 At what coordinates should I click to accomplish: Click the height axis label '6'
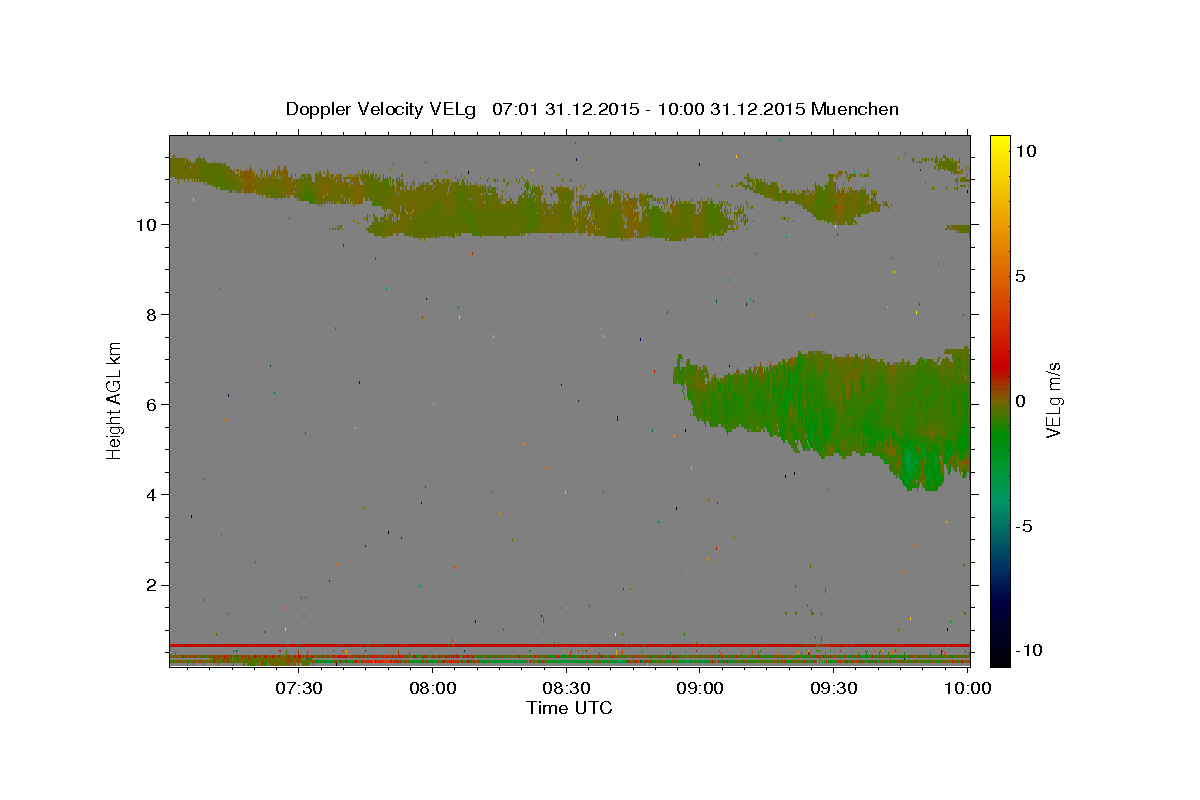(152, 404)
